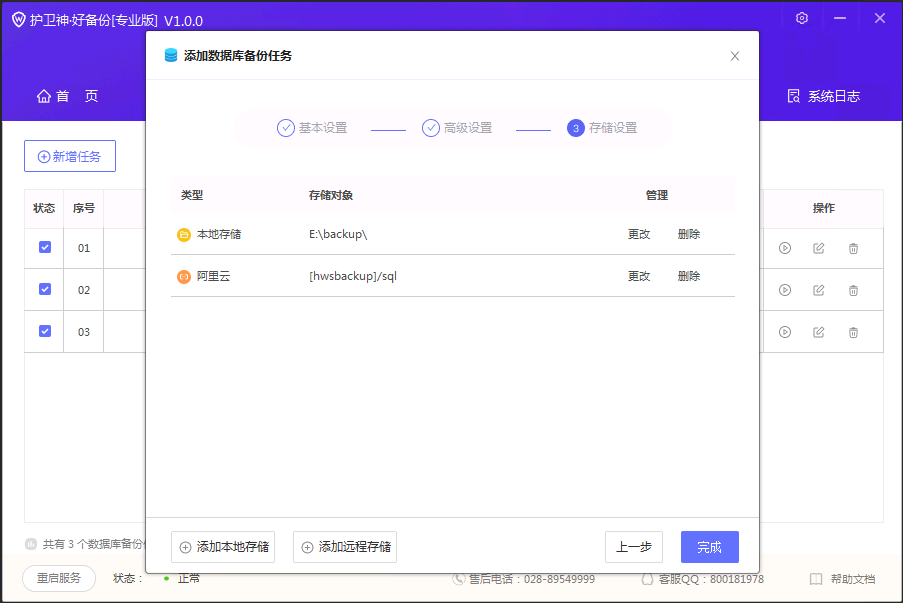Click the 存储对象 column header
This screenshot has width=903, height=603.
[x=331, y=195]
